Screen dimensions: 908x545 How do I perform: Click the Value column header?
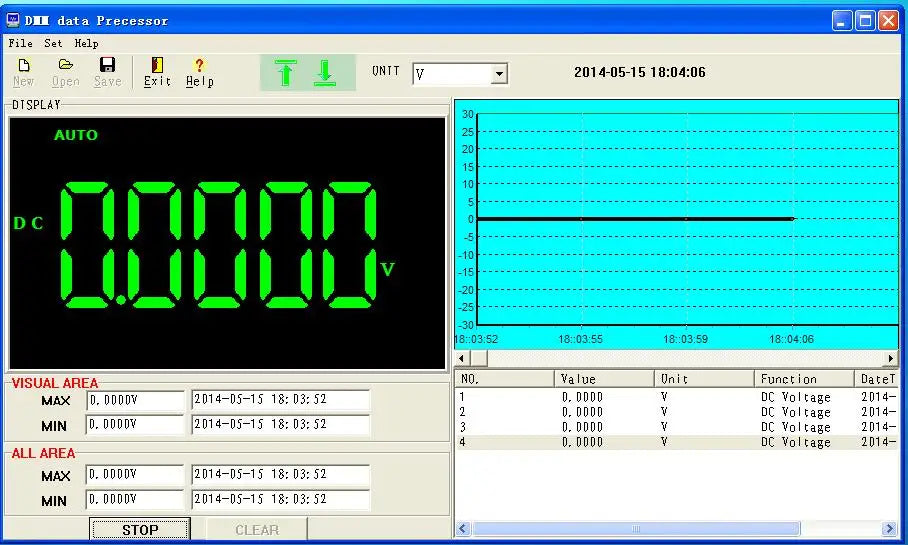604,379
